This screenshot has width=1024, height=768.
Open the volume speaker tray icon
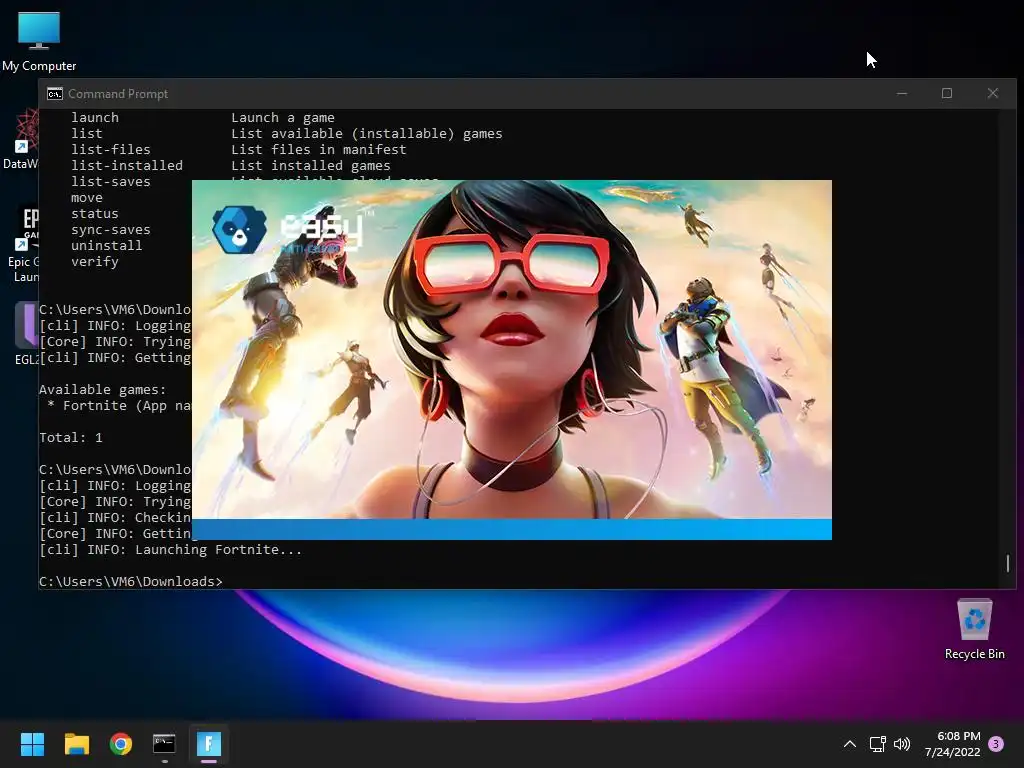pyautogui.click(x=902, y=744)
